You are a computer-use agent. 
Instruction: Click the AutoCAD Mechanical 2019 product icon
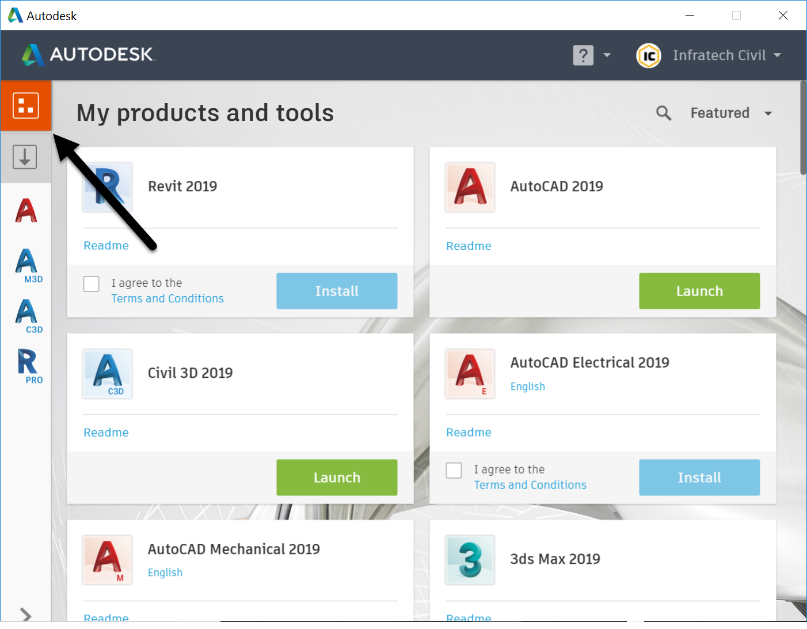[x=108, y=560]
